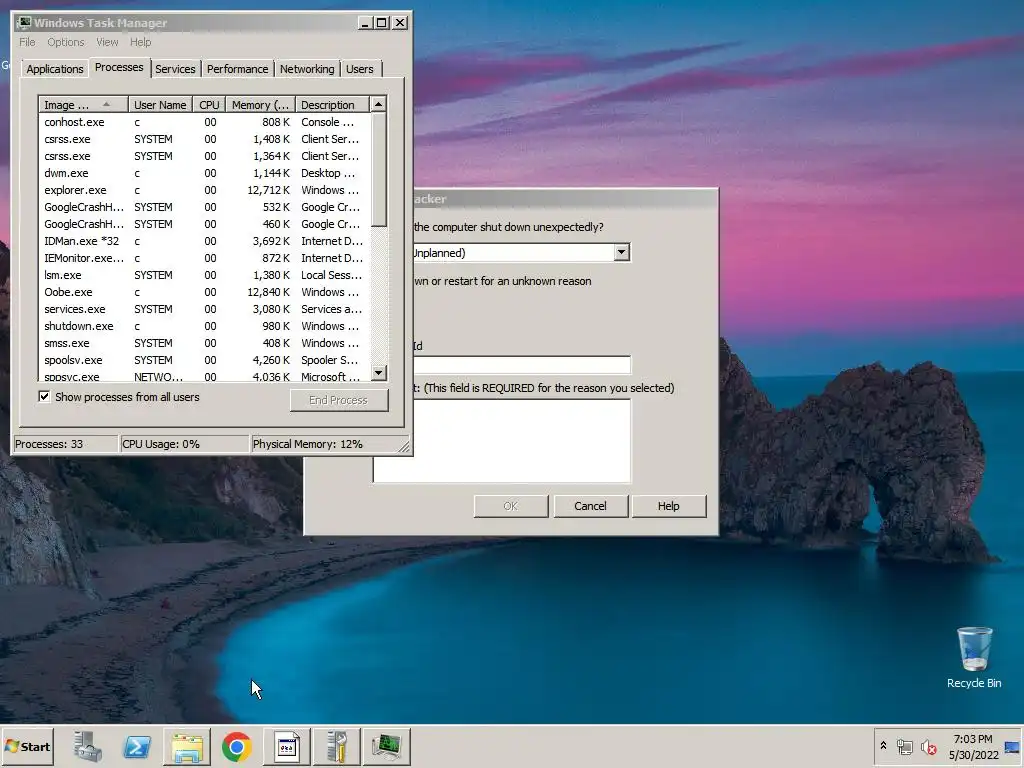Viewport: 1024px width, 768px height.
Task: Sort processes by Image Name column
Action: click(x=83, y=104)
